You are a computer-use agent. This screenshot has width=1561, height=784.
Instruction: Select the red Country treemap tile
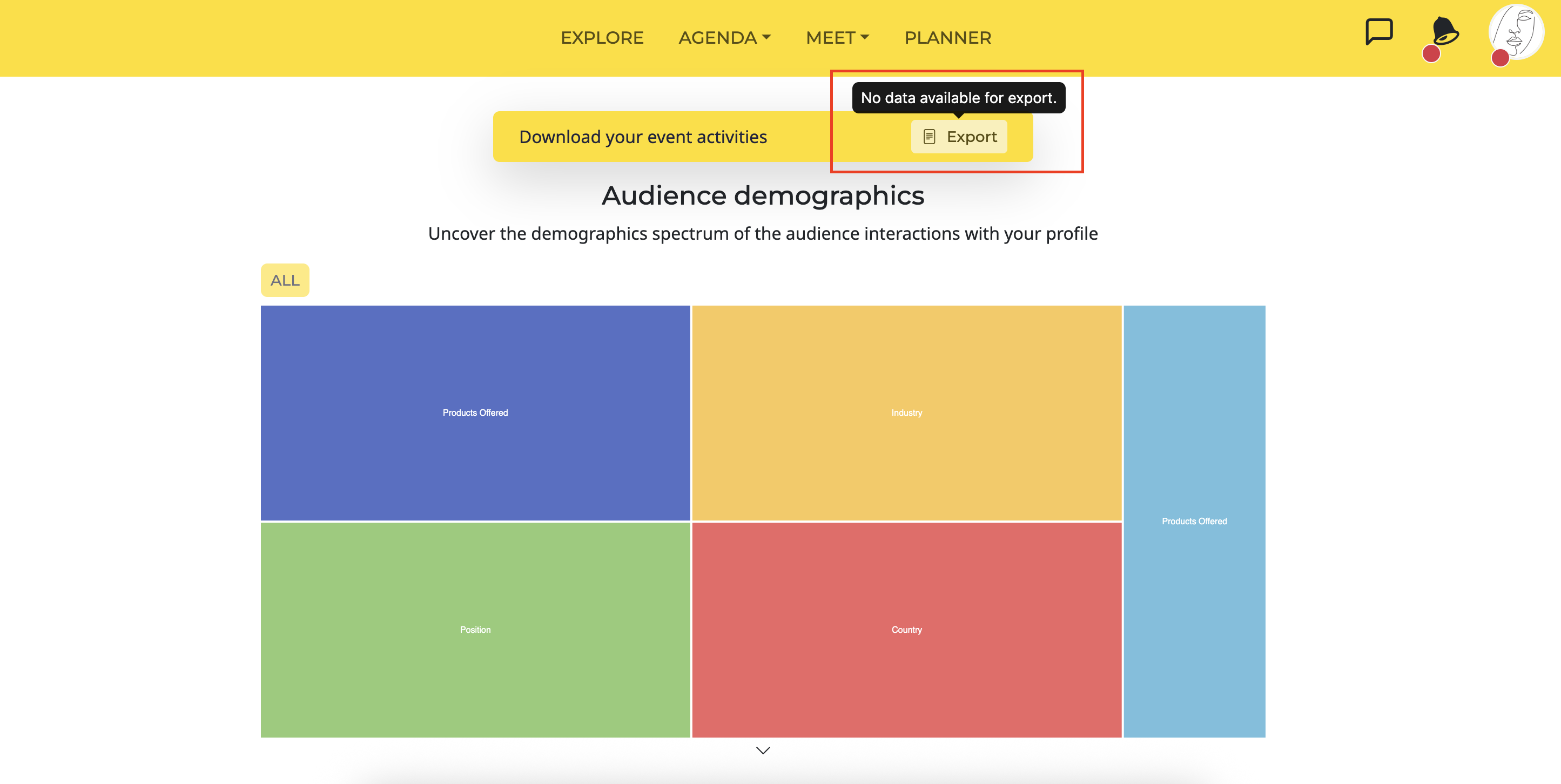pyautogui.click(x=906, y=630)
